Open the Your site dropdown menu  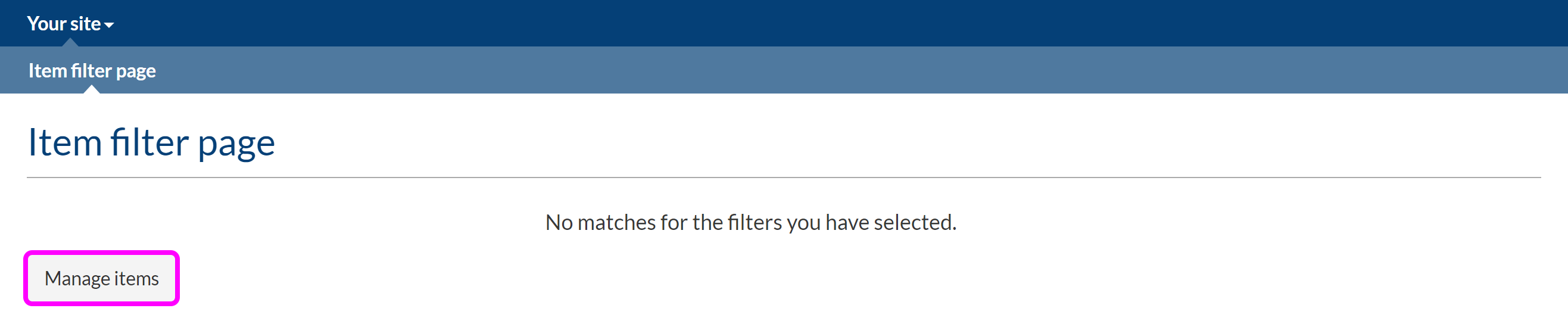[70, 24]
